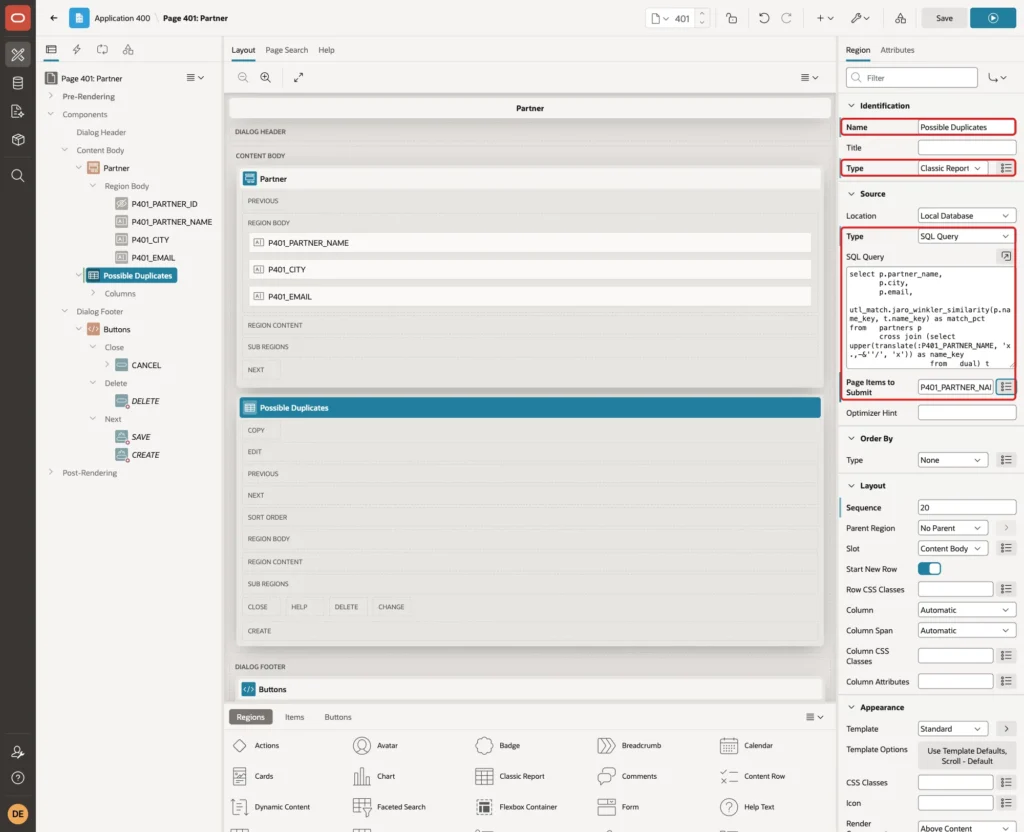
Task: Open the App Builder icon in left sidebar
Action: tap(18, 55)
